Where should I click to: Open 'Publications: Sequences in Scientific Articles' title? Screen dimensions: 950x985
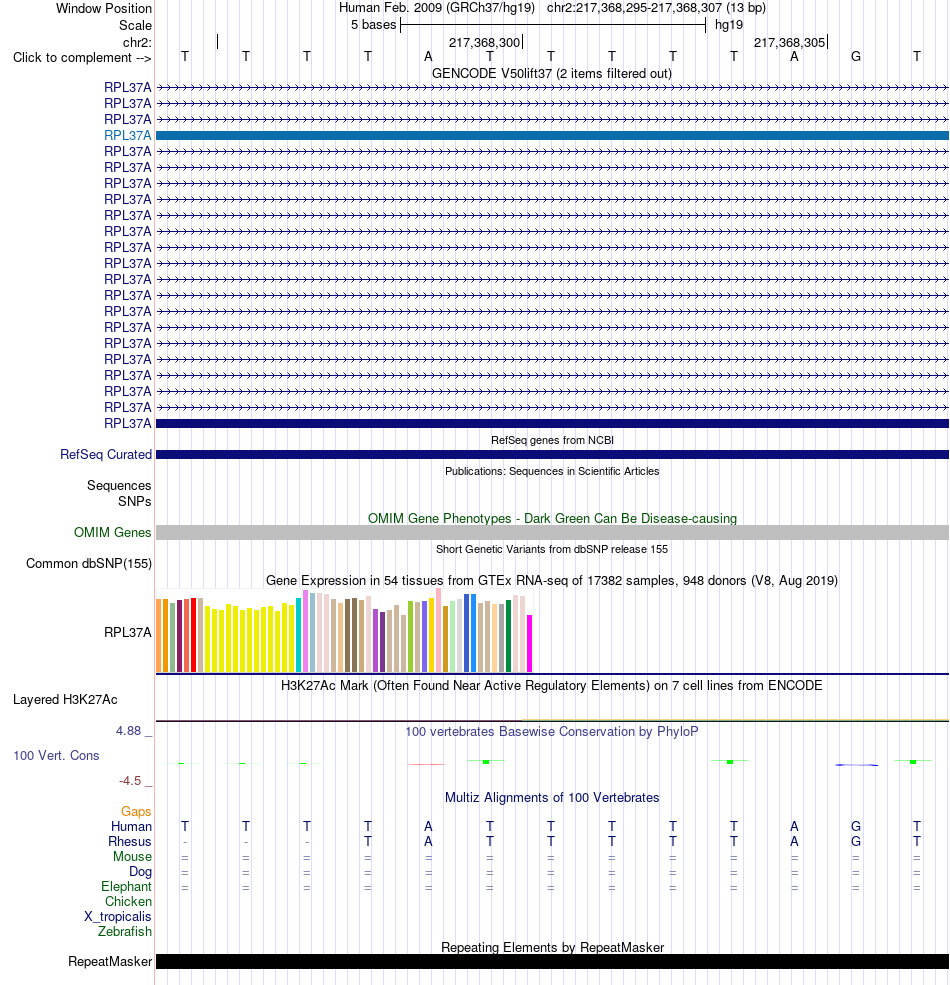tap(552, 471)
